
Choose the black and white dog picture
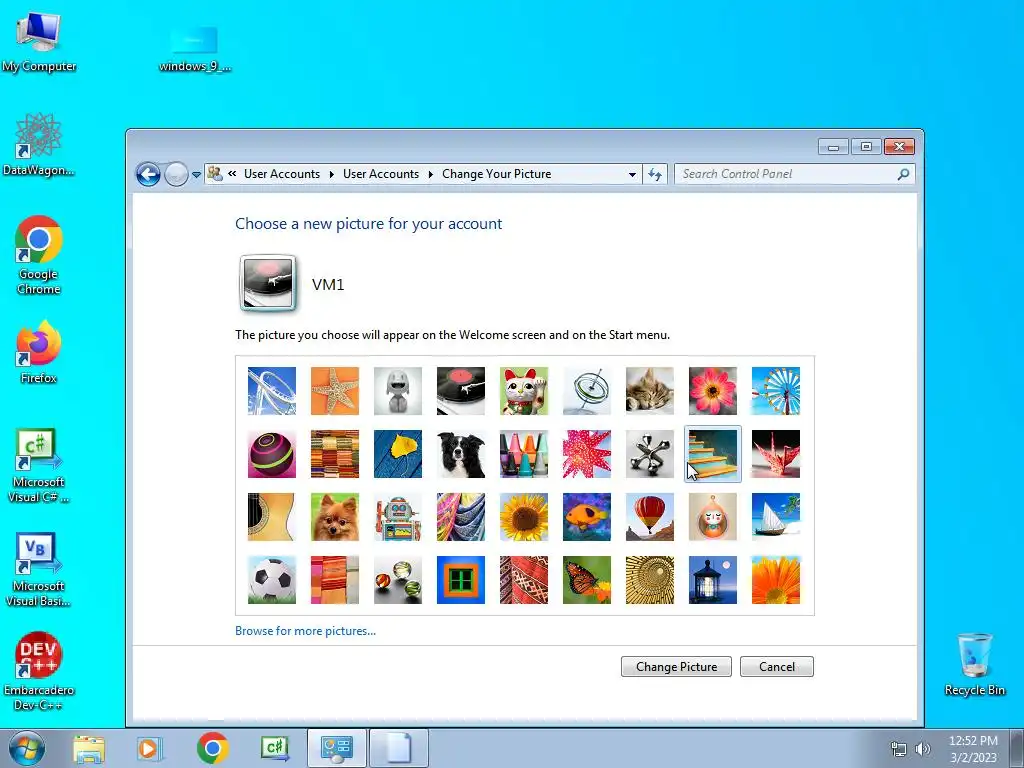click(461, 454)
